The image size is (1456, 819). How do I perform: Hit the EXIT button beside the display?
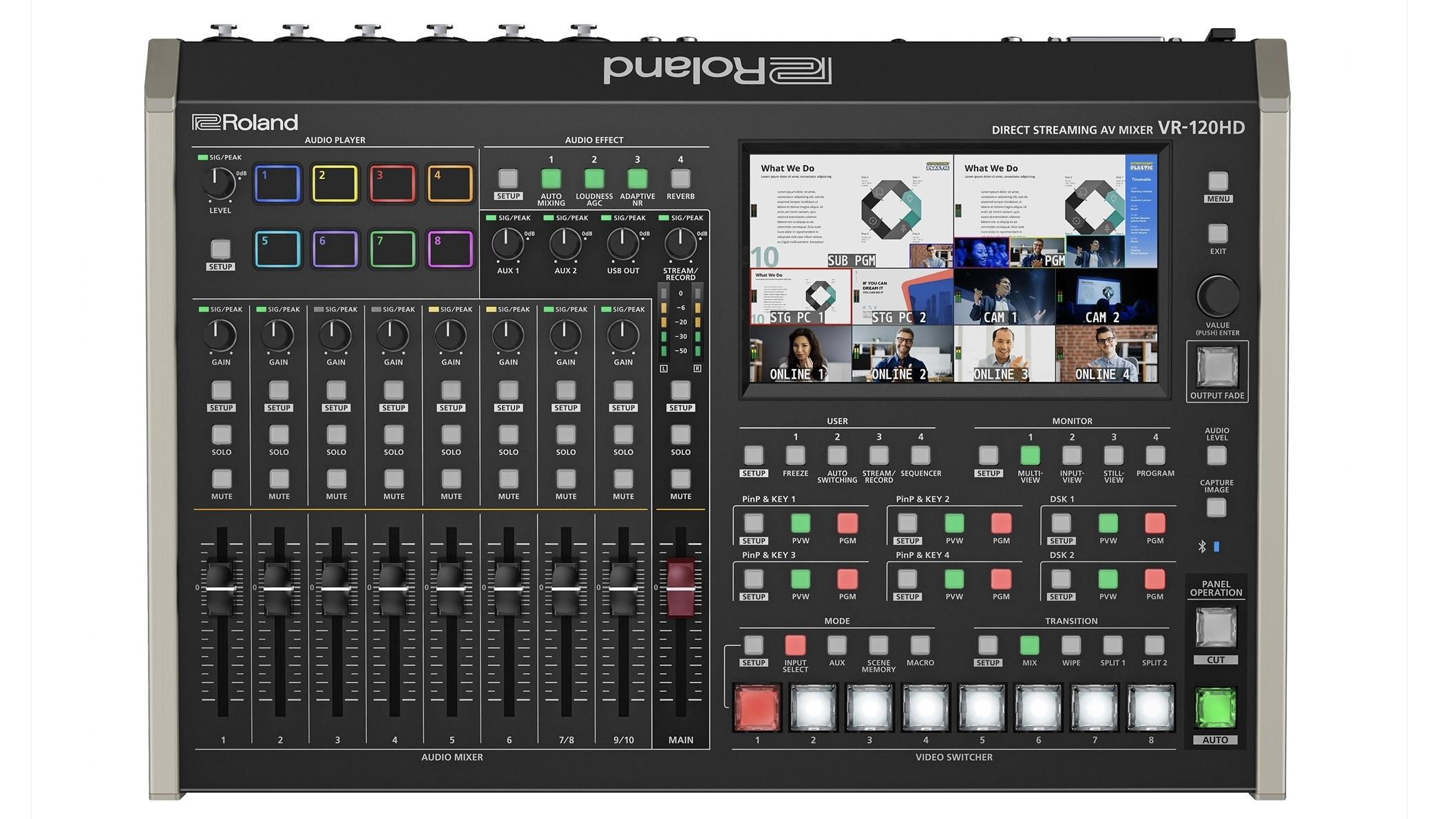[1218, 233]
